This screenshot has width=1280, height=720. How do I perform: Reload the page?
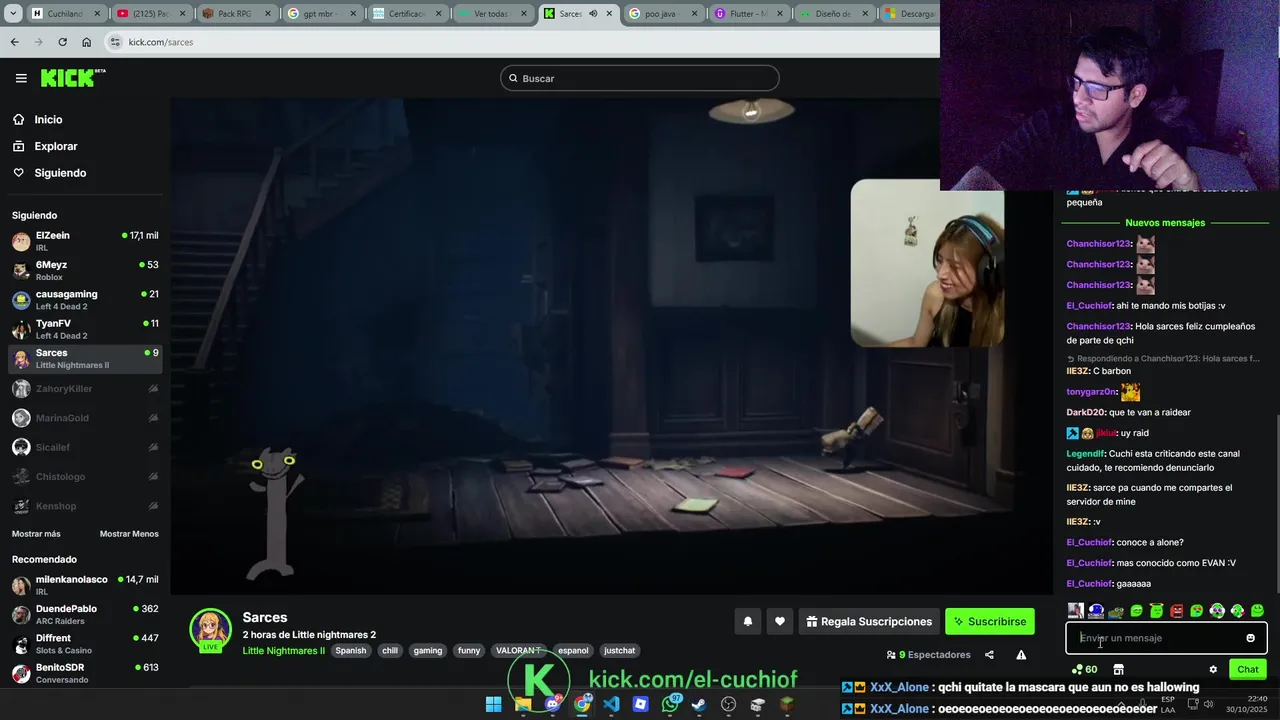pyautogui.click(x=62, y=42)
